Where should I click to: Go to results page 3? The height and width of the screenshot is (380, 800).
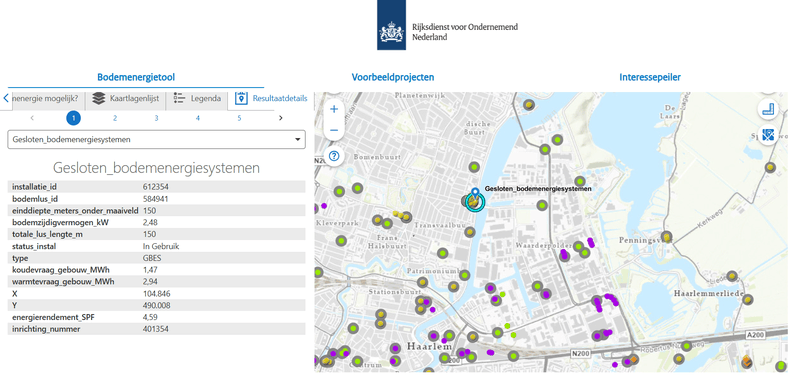click(156, 118)
